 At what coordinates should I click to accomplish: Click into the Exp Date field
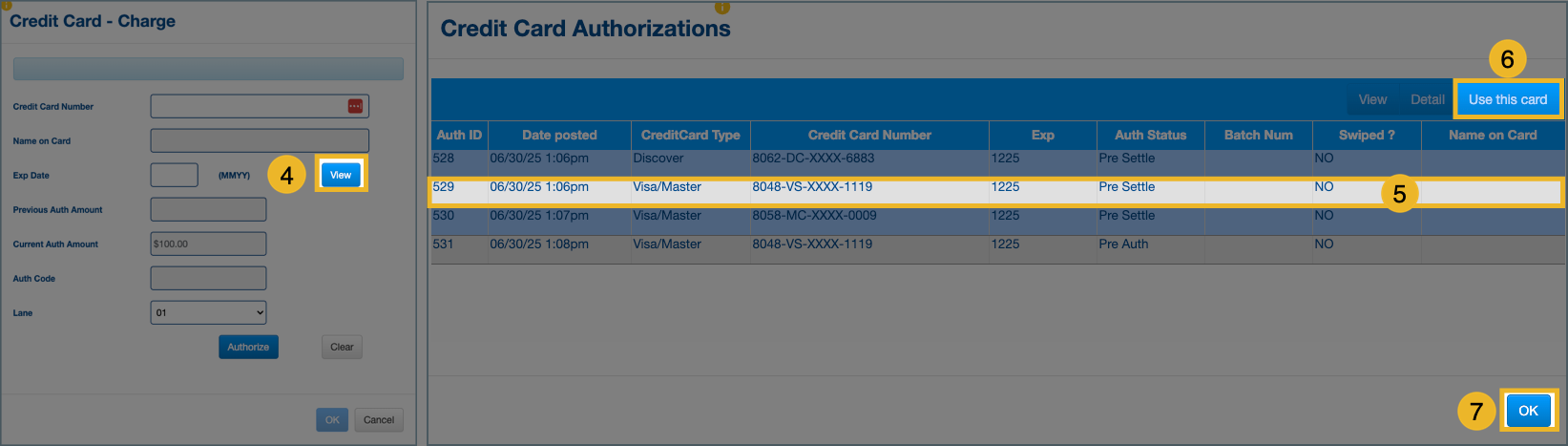tap(174, 175)
